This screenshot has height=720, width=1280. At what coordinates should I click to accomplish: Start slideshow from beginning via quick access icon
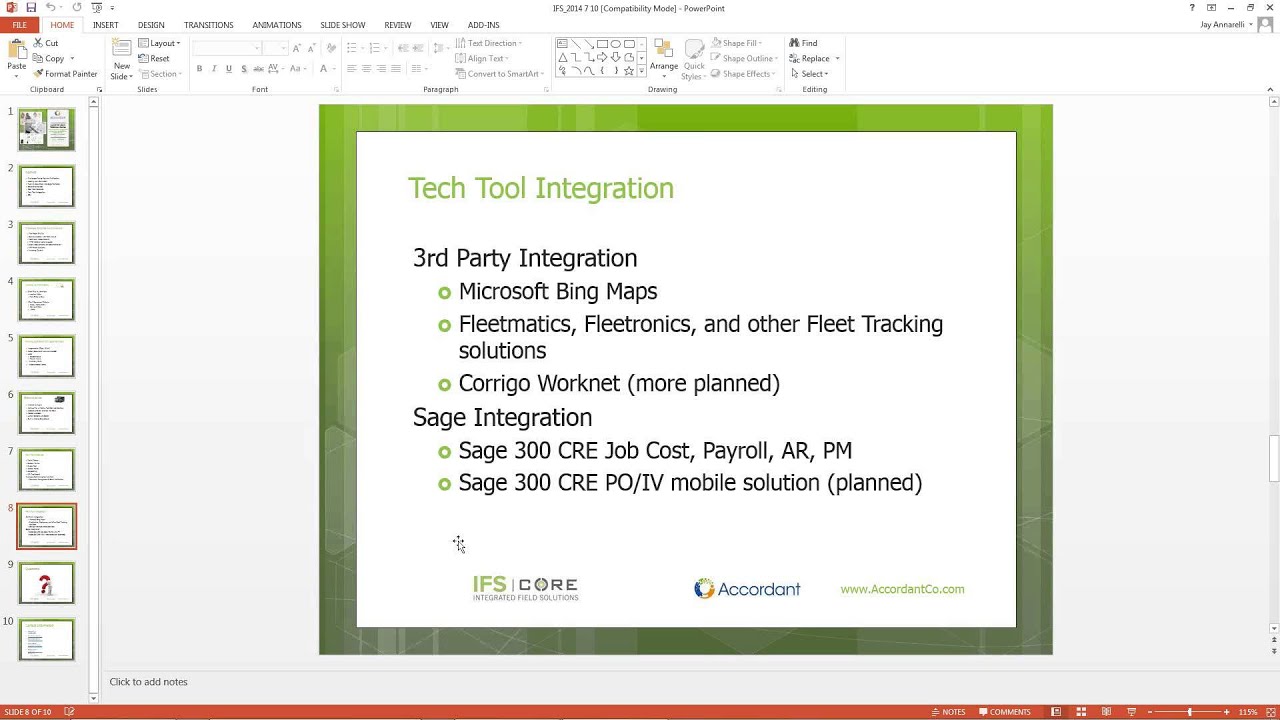(97, 8)
